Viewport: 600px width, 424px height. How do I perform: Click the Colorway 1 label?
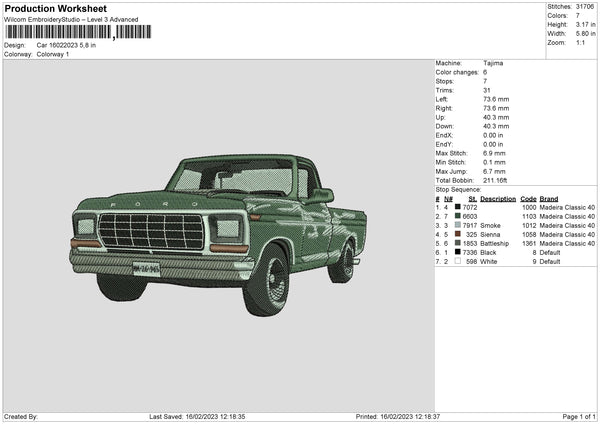[x=53, y=54]
